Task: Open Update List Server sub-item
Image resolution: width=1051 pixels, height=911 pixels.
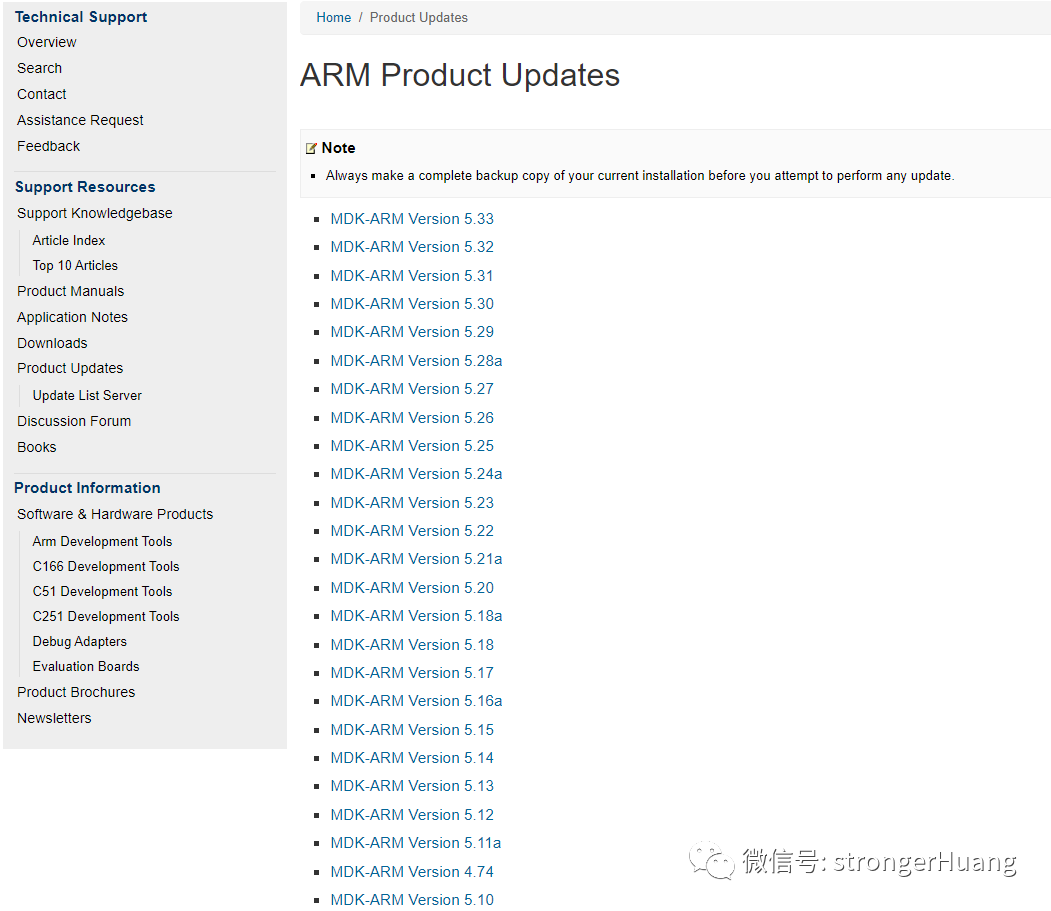Action: [x=87, y=396]
